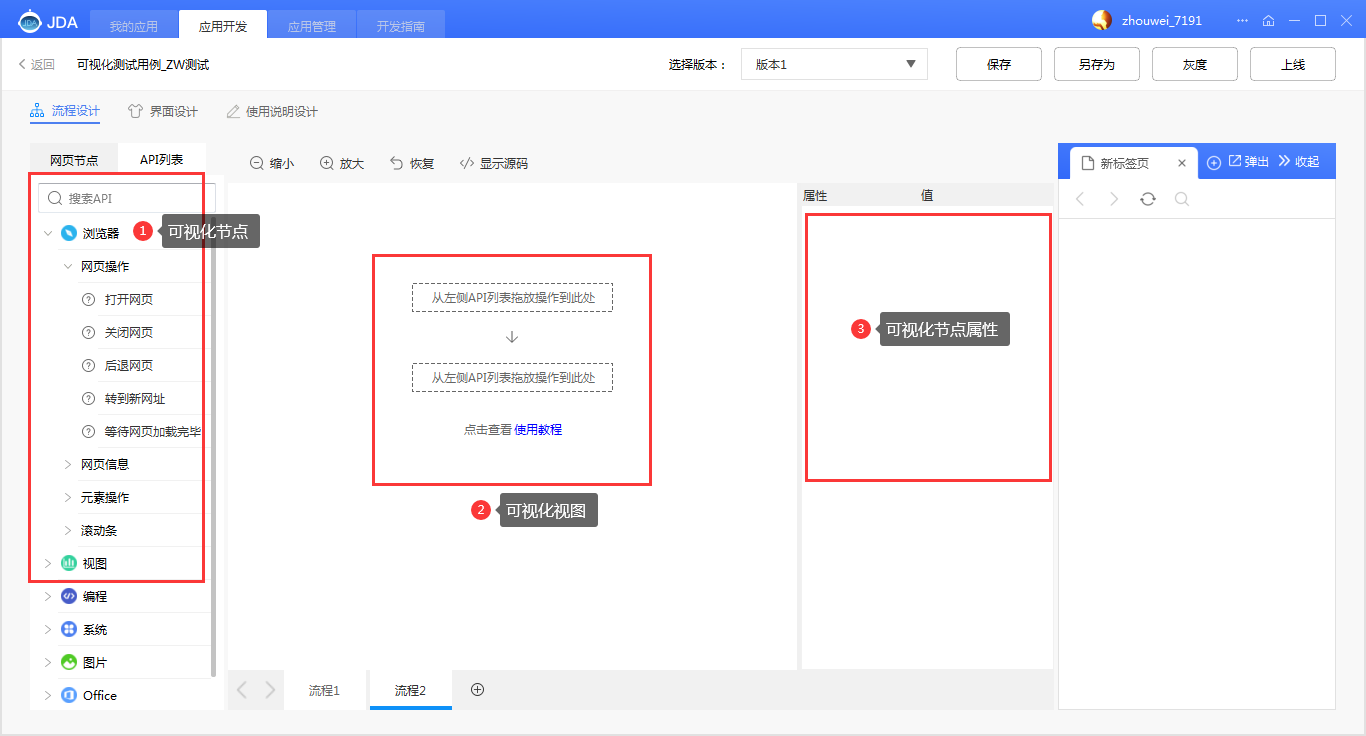Click the 返回 back link
The width and height of the screenshot is (1366, 736).
coord(37,64)
